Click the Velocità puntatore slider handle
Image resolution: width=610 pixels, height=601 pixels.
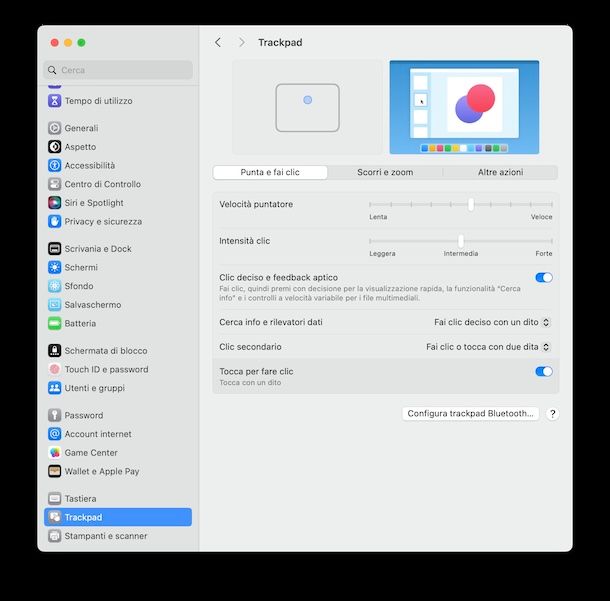471,204
